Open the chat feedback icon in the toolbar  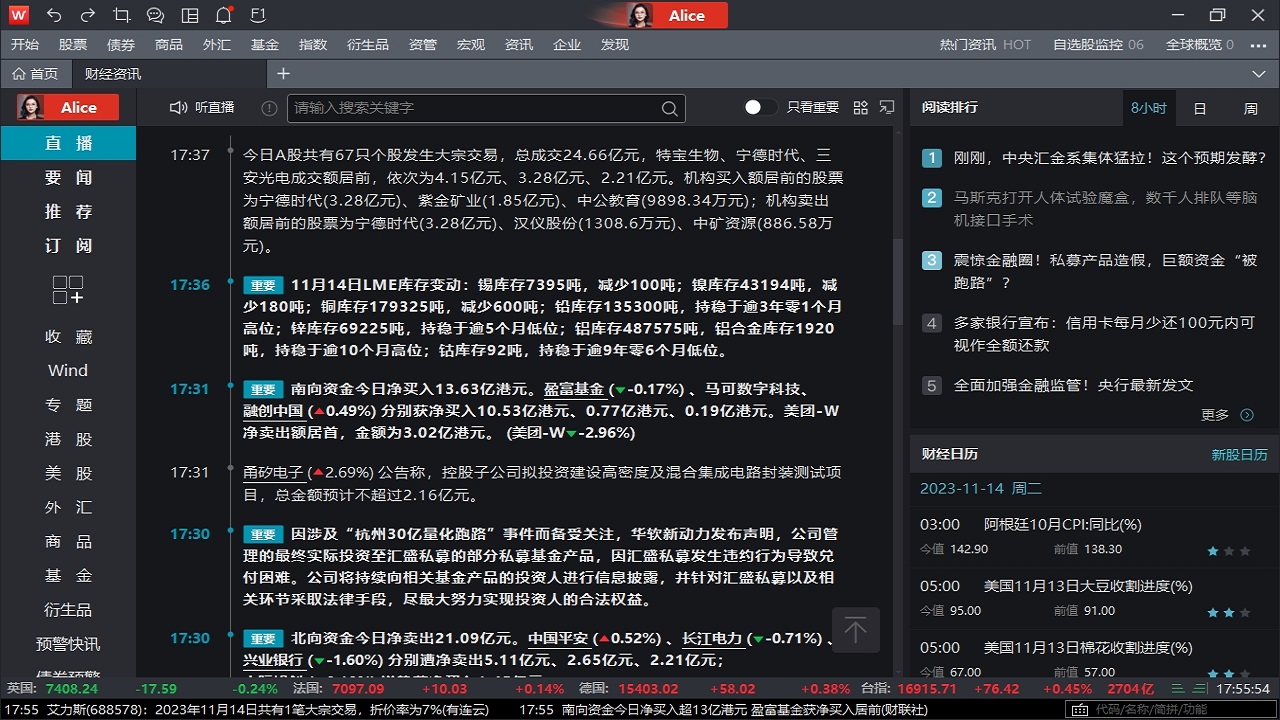click(x=155, y=15)
